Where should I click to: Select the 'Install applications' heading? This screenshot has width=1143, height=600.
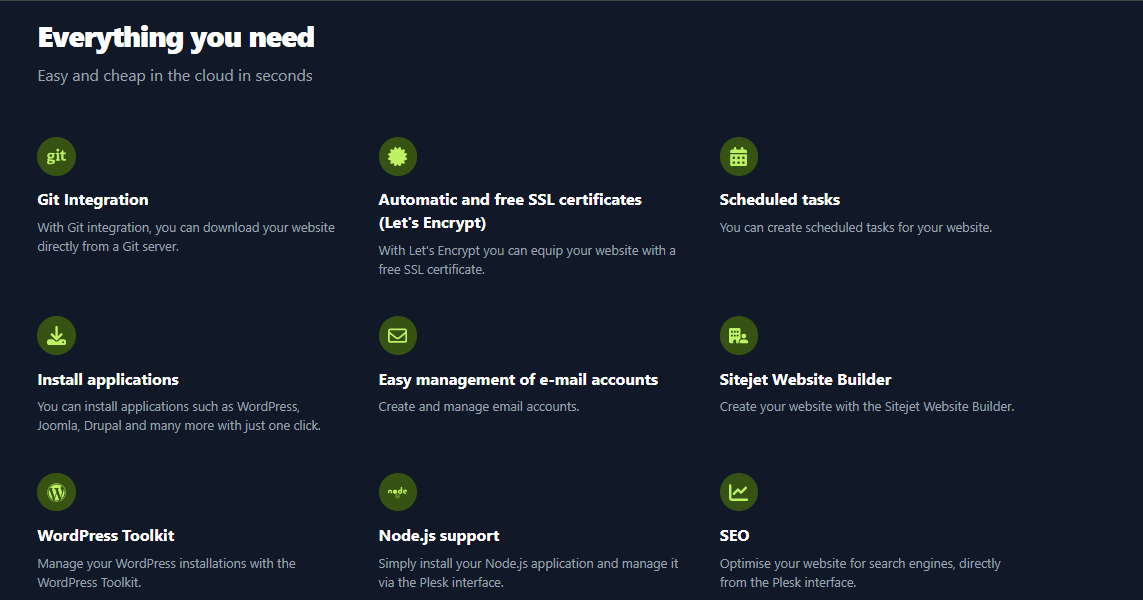tap(108, 380)
